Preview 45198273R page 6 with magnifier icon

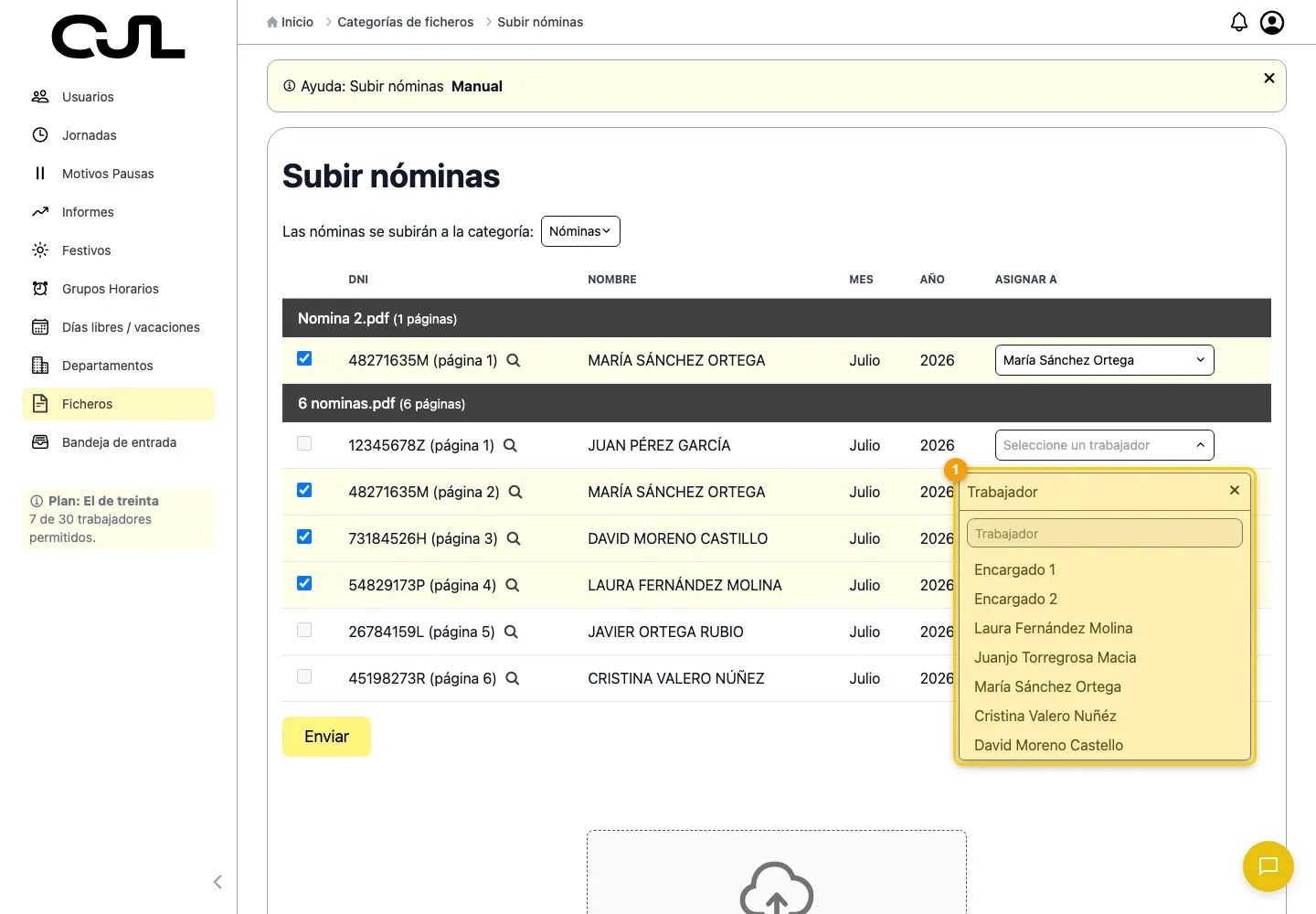tap(513, 678)
